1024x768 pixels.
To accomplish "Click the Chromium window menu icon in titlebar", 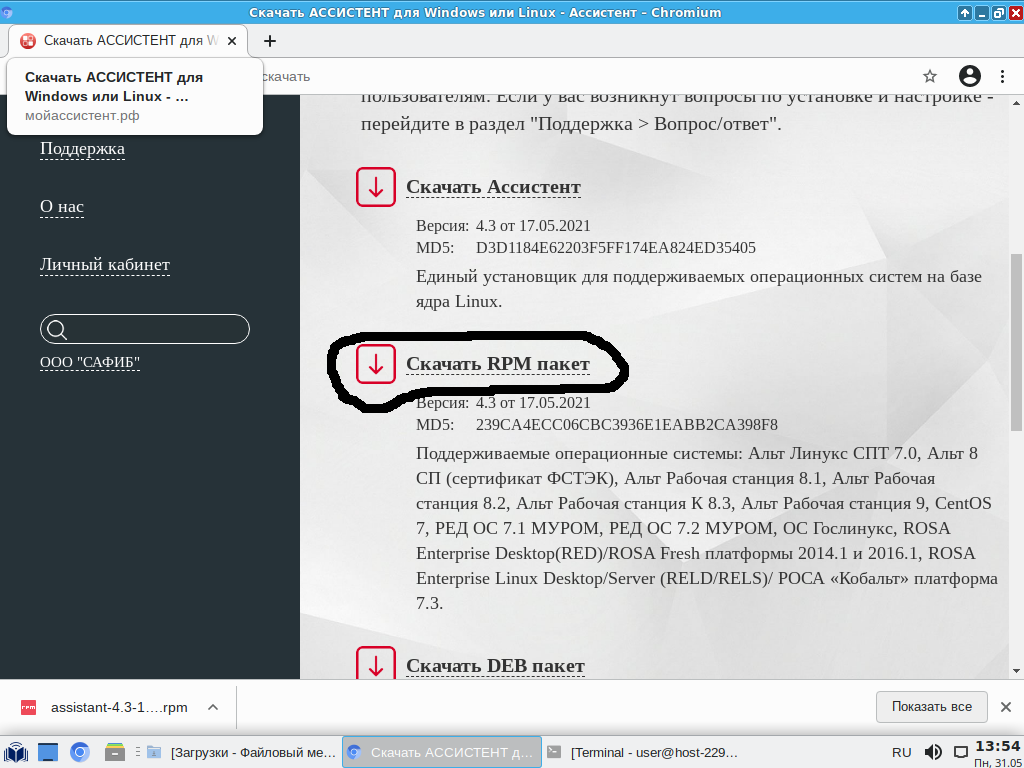I will point(7,12).
